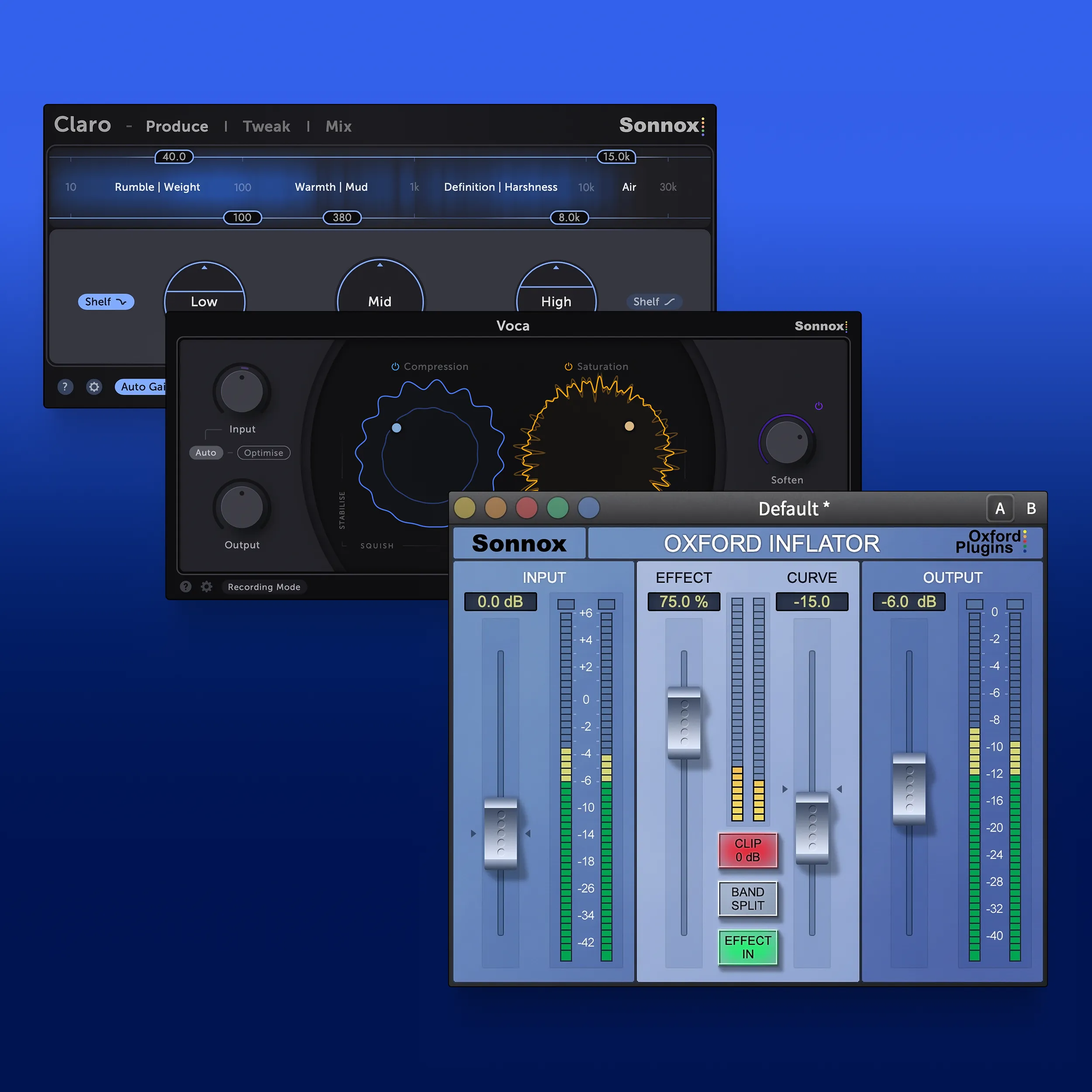Click the Voca Soften knob
Viewport: 1092px width, 1092px height.
click(x=787, y=442)
